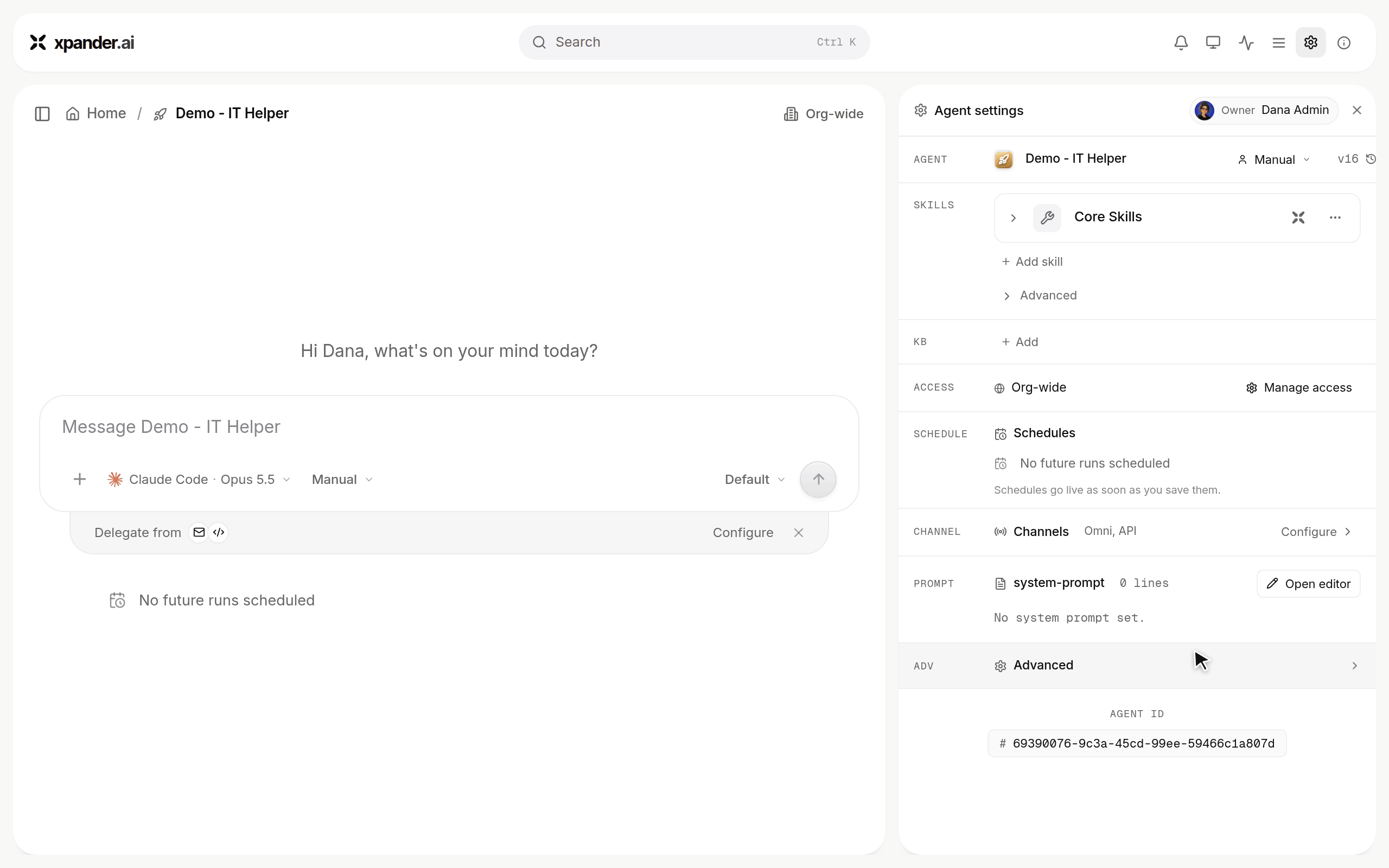Click the Core Skills wrench icon

pos(1047,218)
